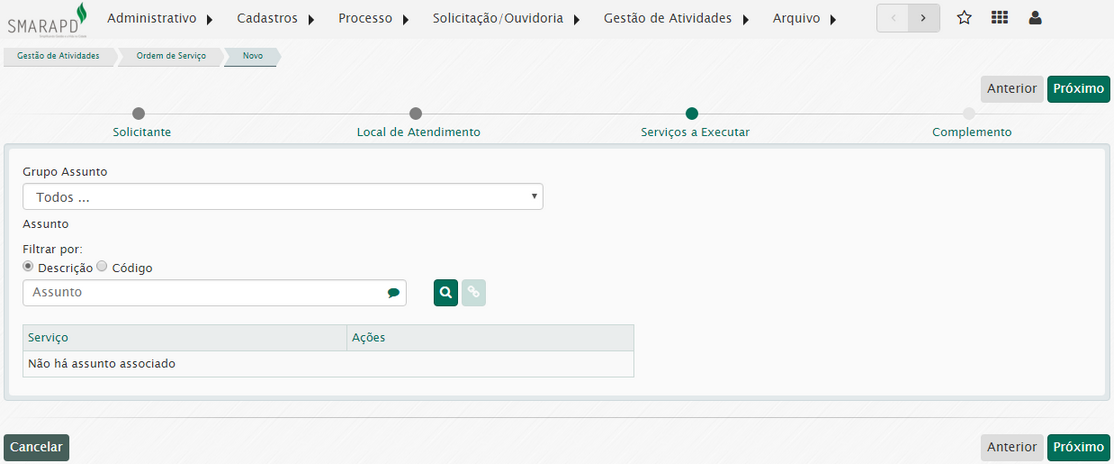Select the Código radio button
1114x464 pixels.
(x=102, y=267)
